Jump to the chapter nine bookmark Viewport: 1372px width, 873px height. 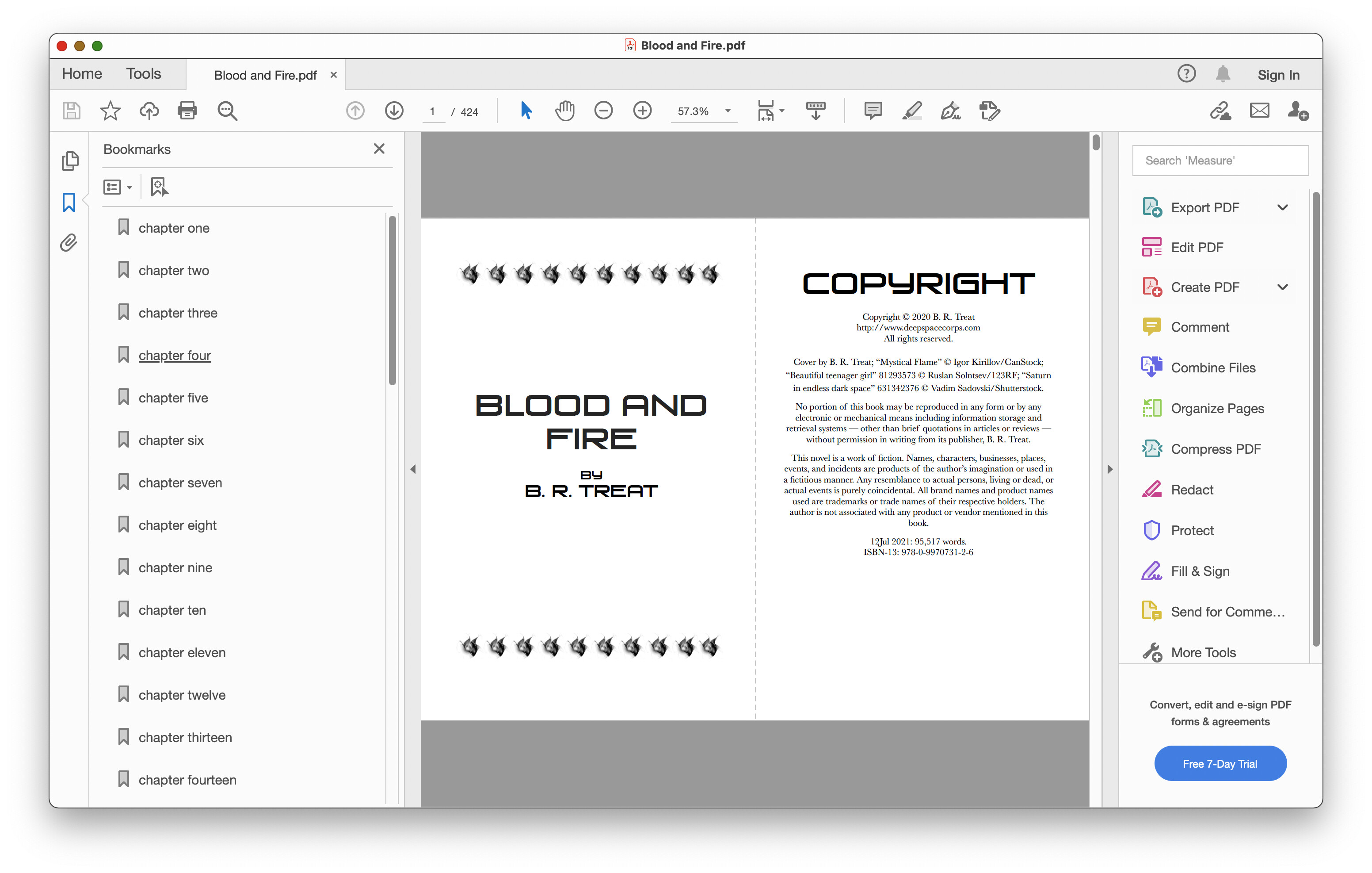pyautogui.click(x=175, y=568)
